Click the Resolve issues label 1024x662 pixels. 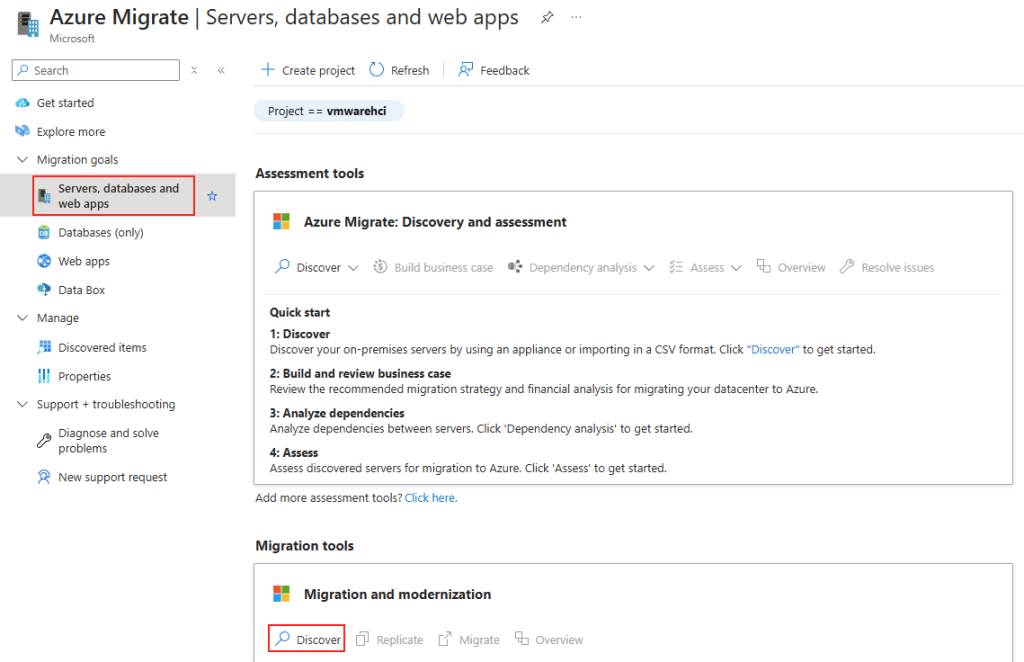click(897, 268)
